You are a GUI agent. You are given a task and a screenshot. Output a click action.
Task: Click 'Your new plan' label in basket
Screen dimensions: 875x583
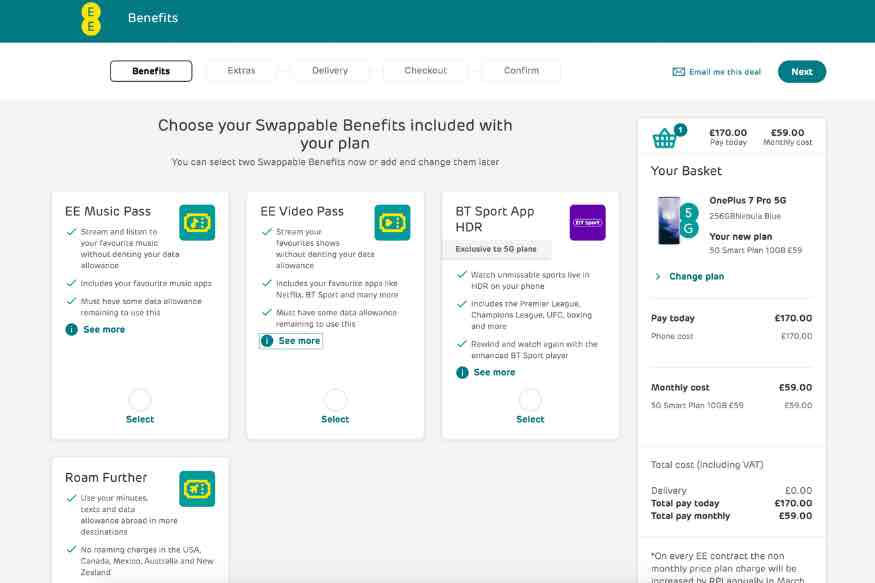741,237
